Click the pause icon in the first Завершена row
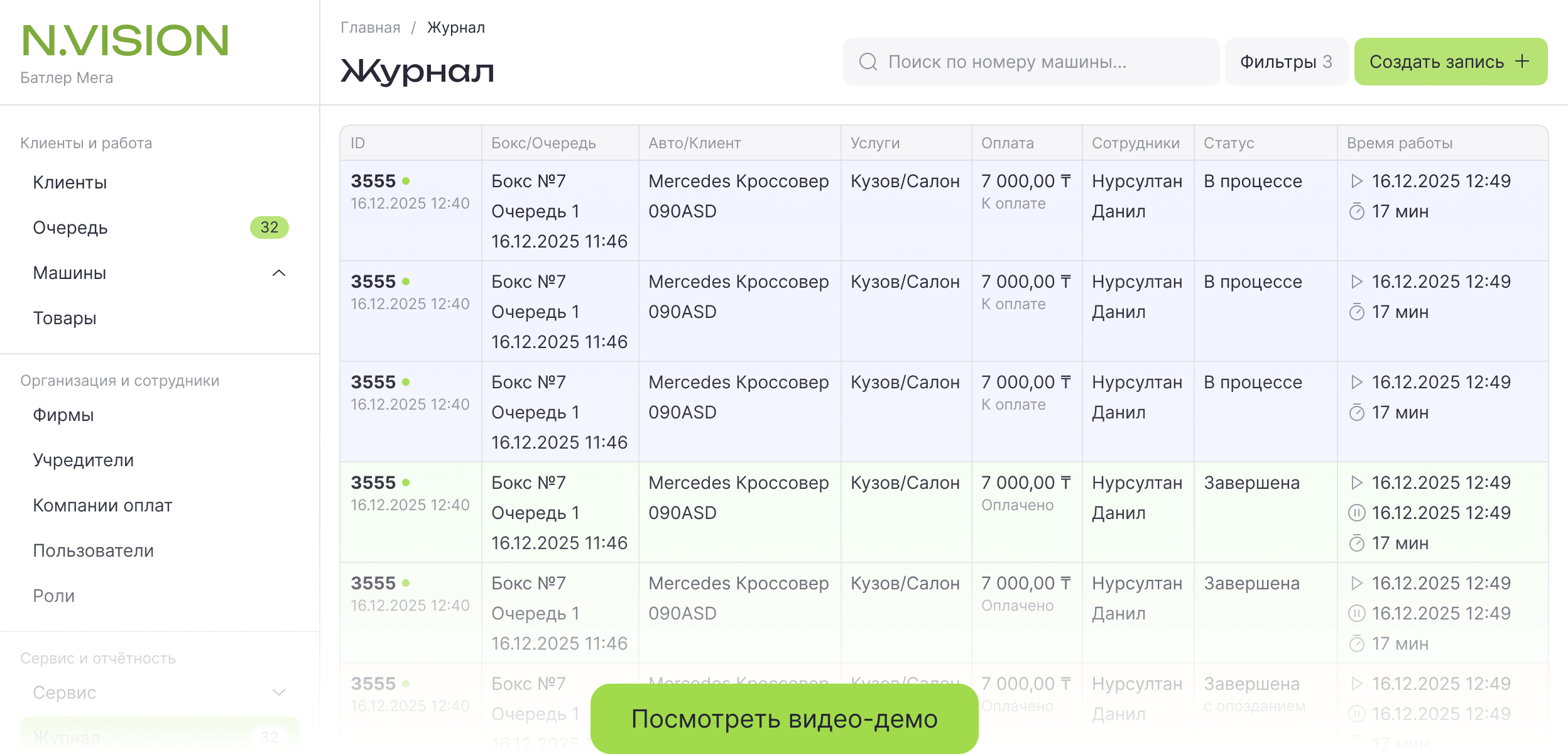1568x754 pixels. coord(1357,513)
